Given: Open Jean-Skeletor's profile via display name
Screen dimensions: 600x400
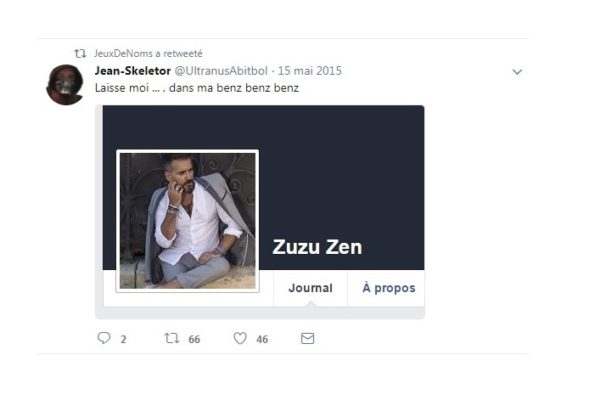Looking at the screenshot, I should [132, 71].
